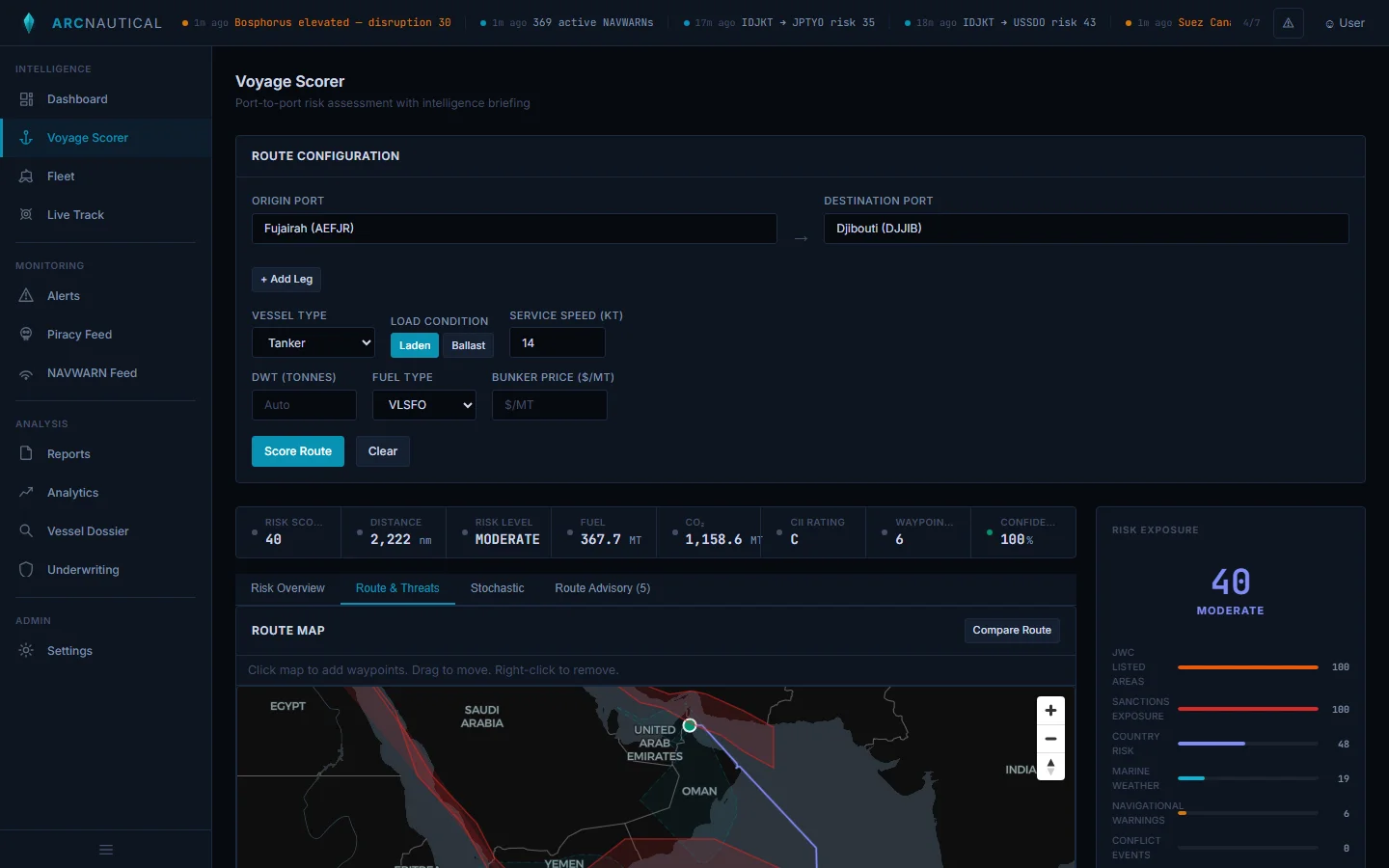Viewport: 1389px width, 868px height.
Task: Select the Vessel Dossier magnifier icon
Action: coord(27,531)
